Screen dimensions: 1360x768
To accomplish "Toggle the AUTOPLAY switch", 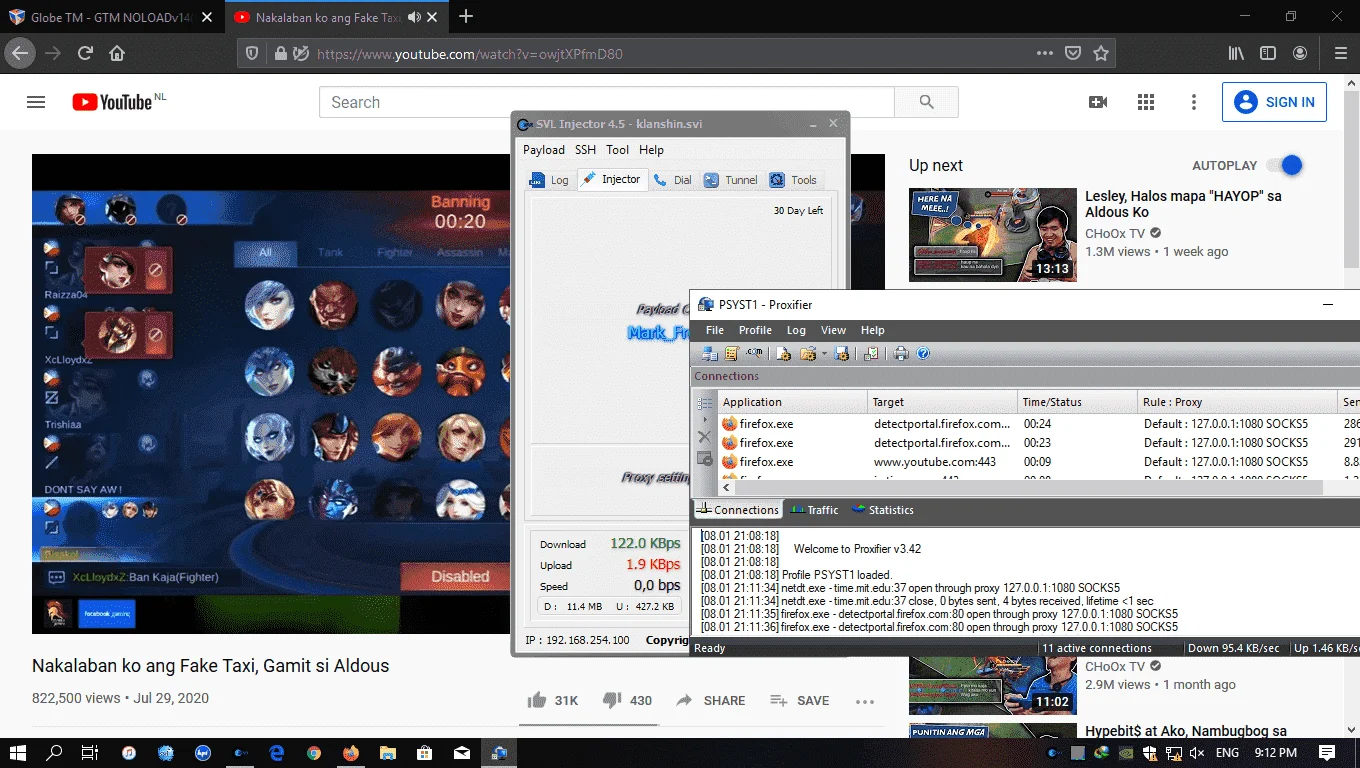I will point(1285,165).
